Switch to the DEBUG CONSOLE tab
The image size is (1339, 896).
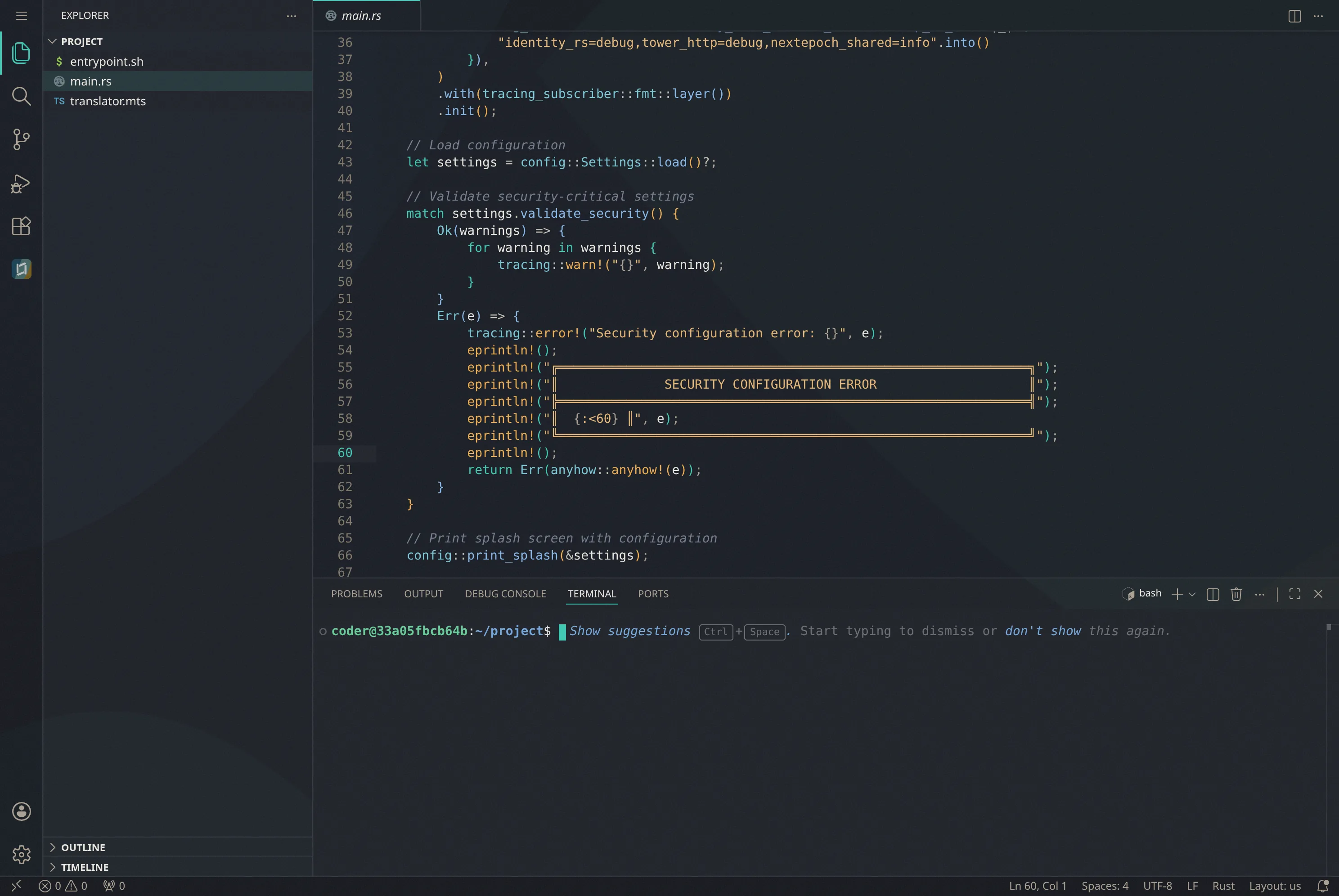(505, 594)
